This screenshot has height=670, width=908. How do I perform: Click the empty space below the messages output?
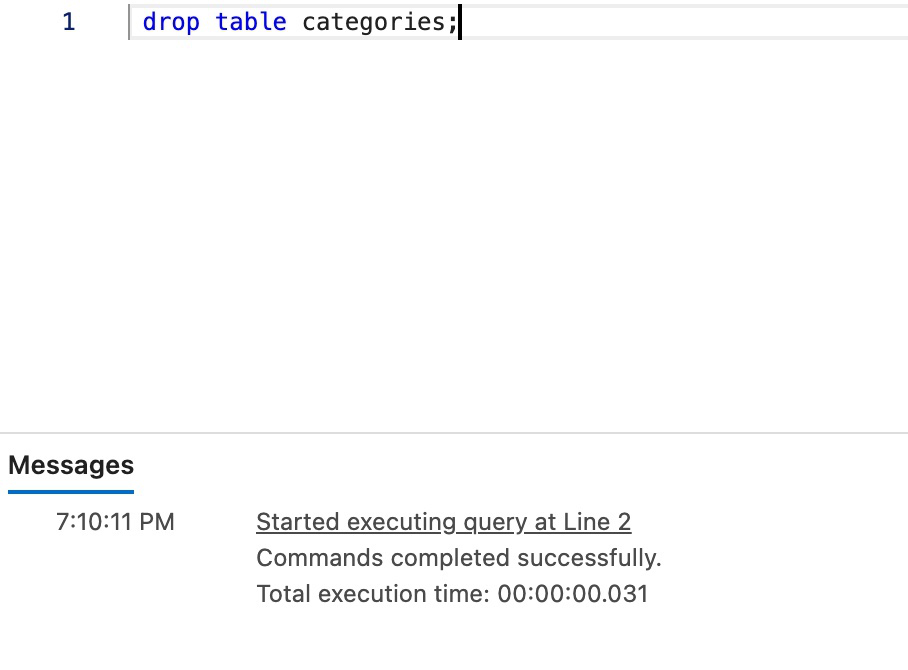pyautogui.click(x=454, y=640)
